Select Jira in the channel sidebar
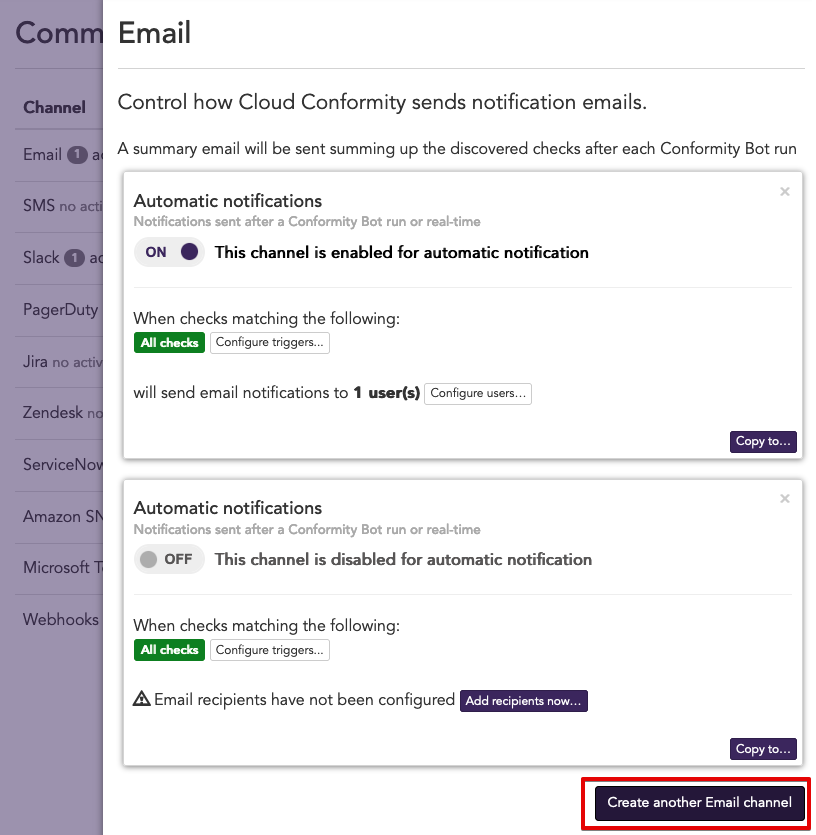The height and width of the screenshot is (835, 816). pyautogui.click(x=59, y=362)
